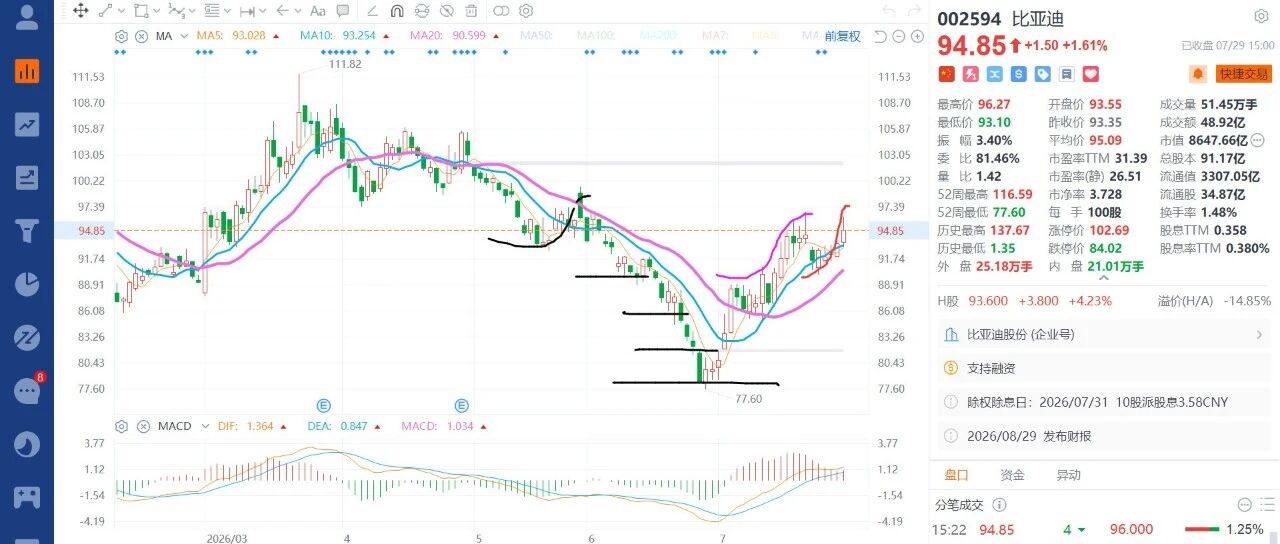Open the pie chart portfolio icon in sidebar
Viewport: 1280px width, 544px height.
pos(27,284)
